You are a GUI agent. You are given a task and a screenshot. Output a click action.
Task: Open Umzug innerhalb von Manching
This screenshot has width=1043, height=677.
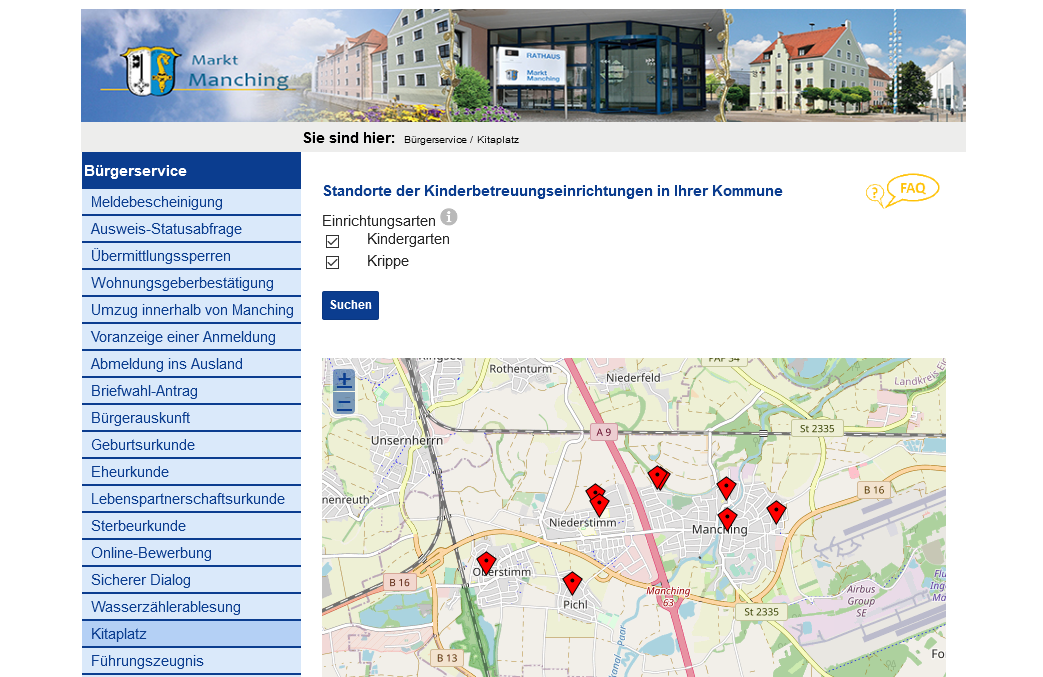coord(192,310)
